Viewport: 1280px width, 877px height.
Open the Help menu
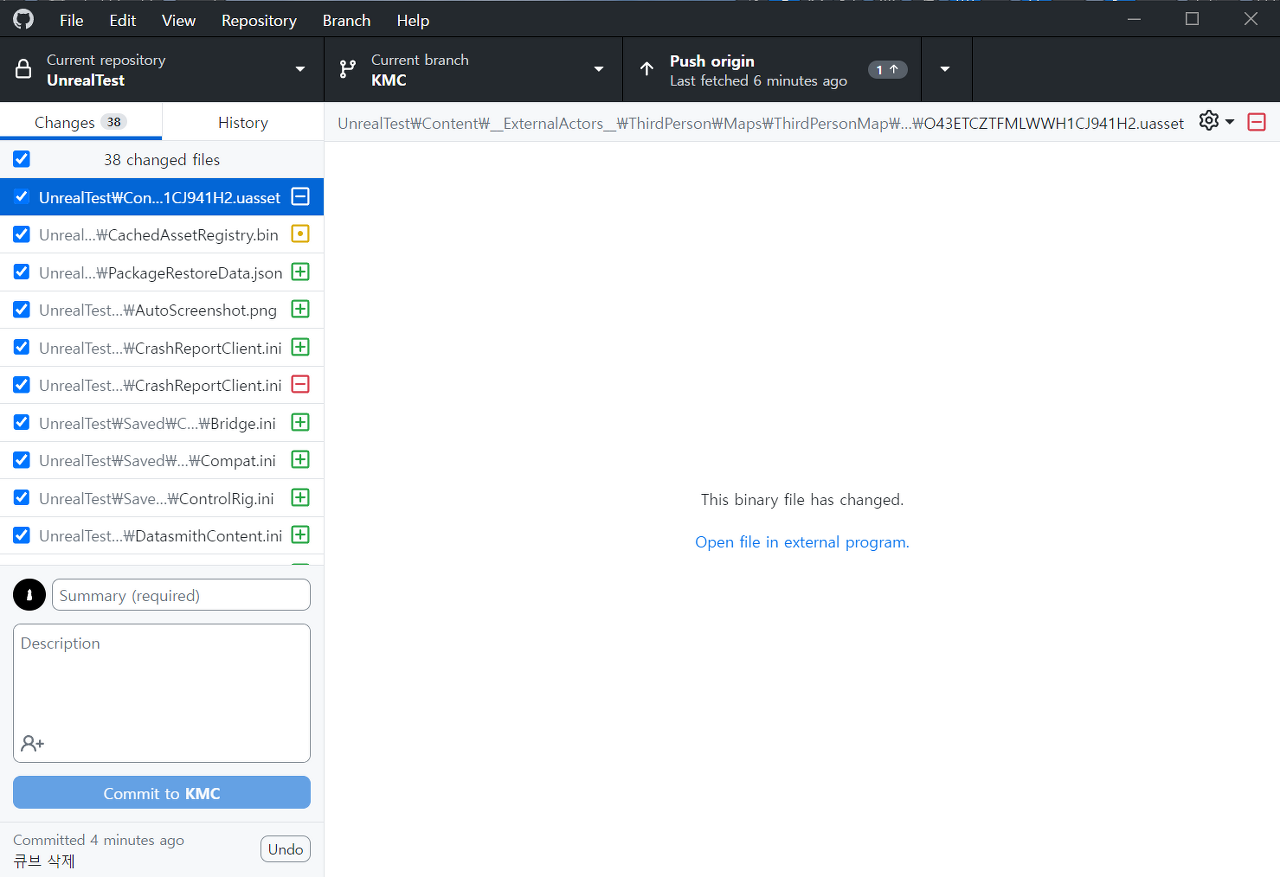click(x=413, y=20)
